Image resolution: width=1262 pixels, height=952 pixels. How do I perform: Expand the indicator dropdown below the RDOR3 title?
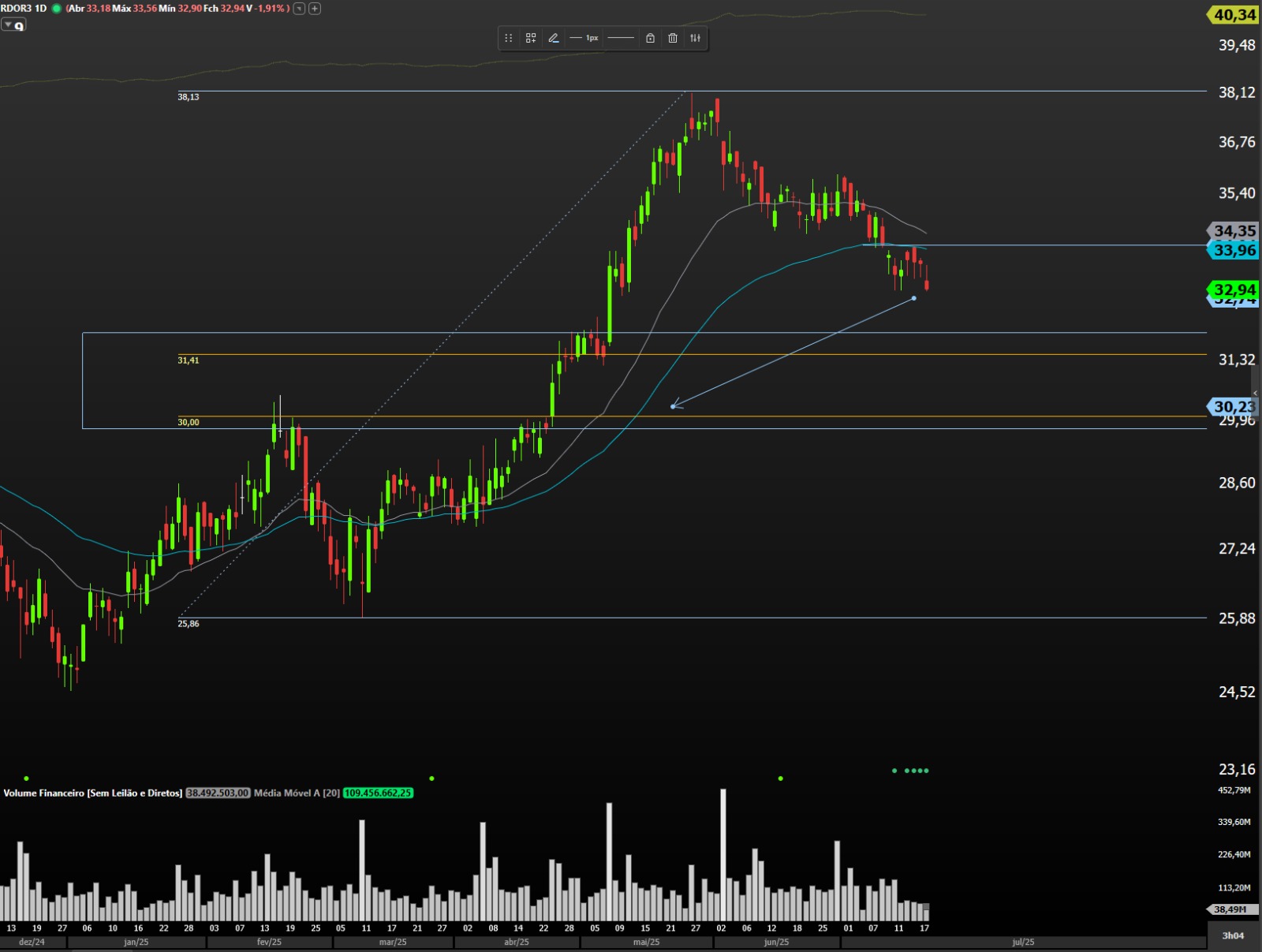(13, 25)
